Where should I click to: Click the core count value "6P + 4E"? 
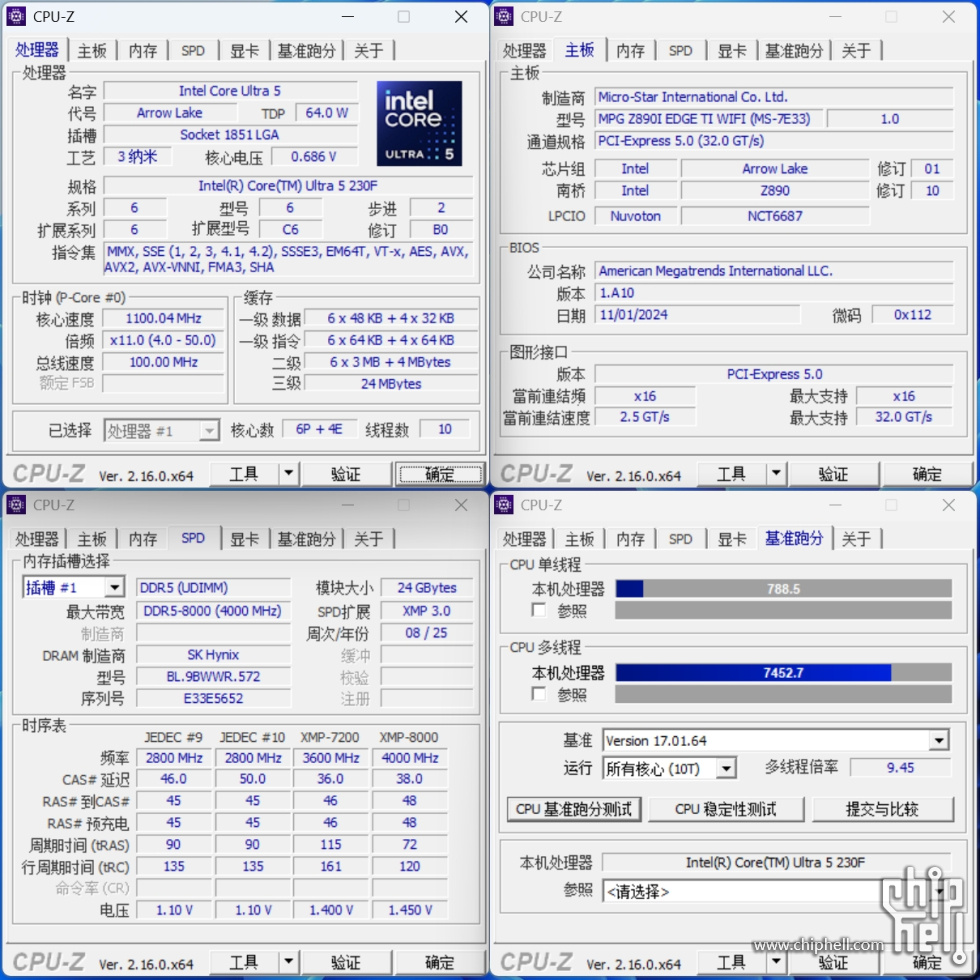click(319, 429)
